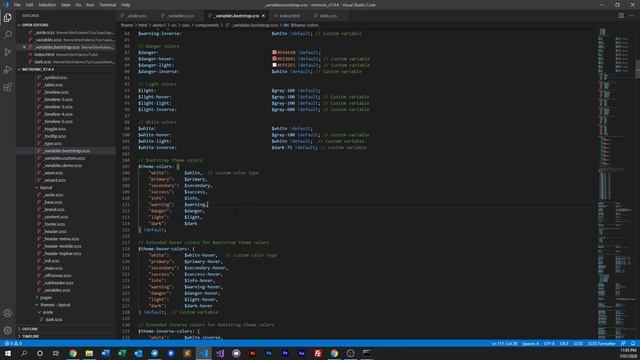Close the _variables.bootstrap.scss tab
This screenshot has width=640, height=360.
(263, 16)
